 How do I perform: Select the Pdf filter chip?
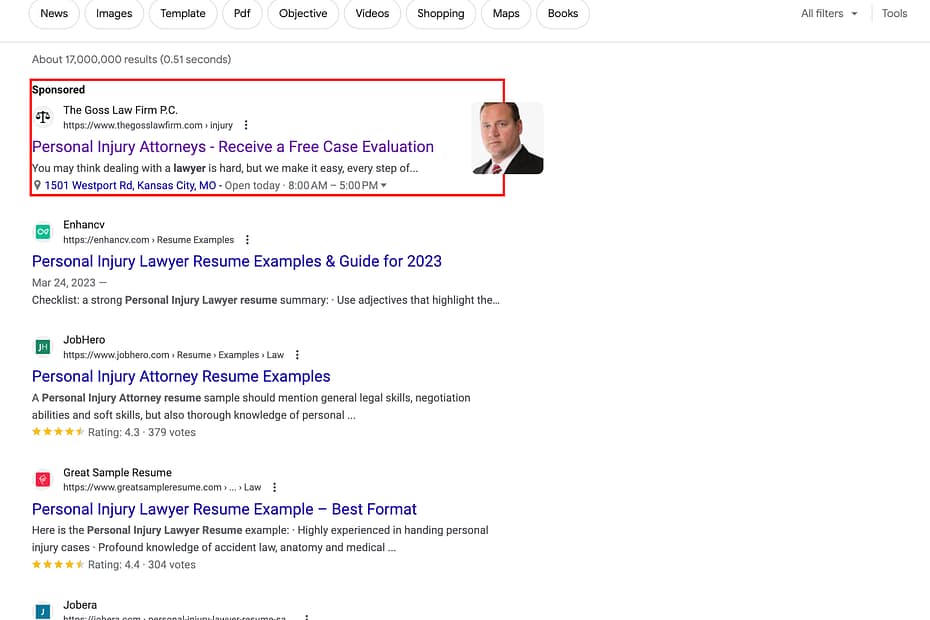(x=242, y=13)
